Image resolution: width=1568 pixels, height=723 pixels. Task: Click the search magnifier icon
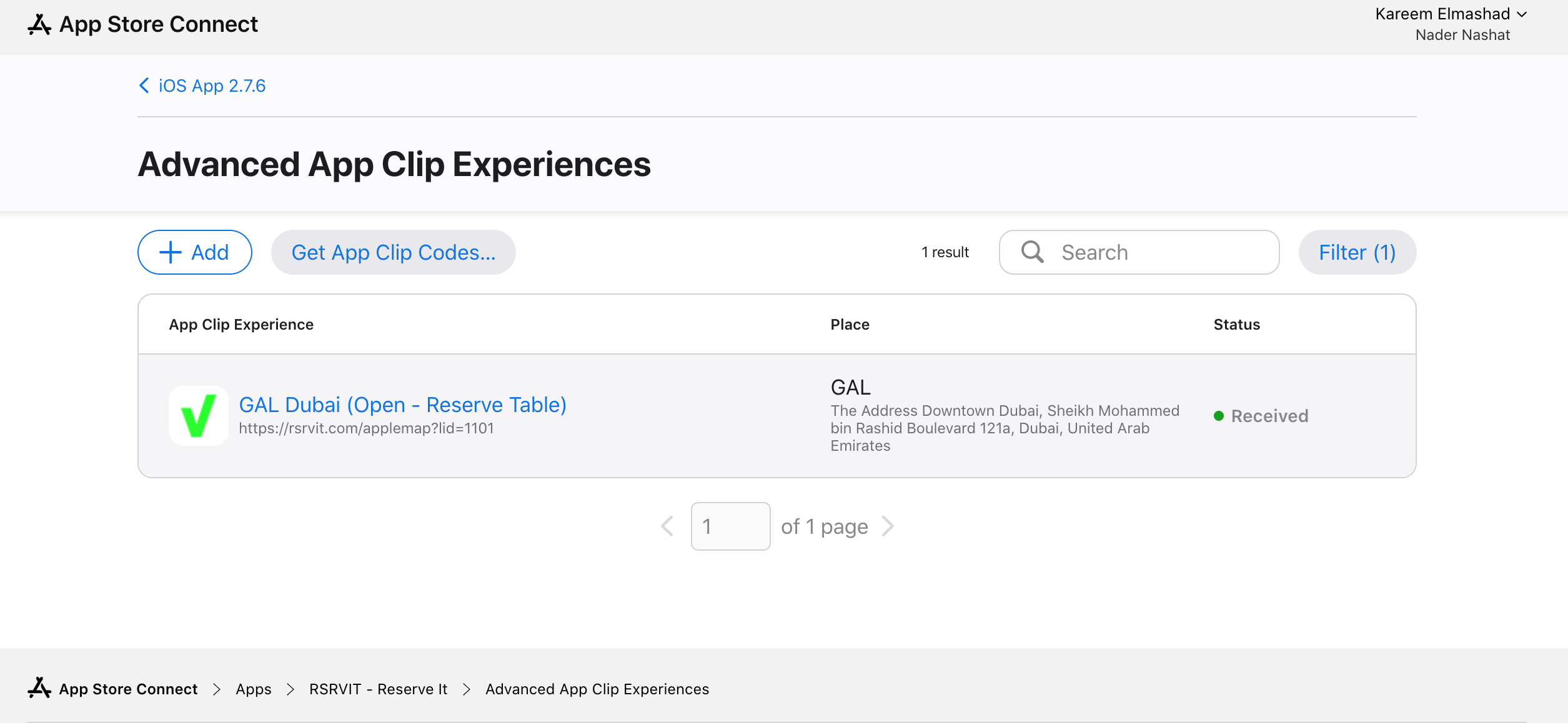(x=1032, y=252)
